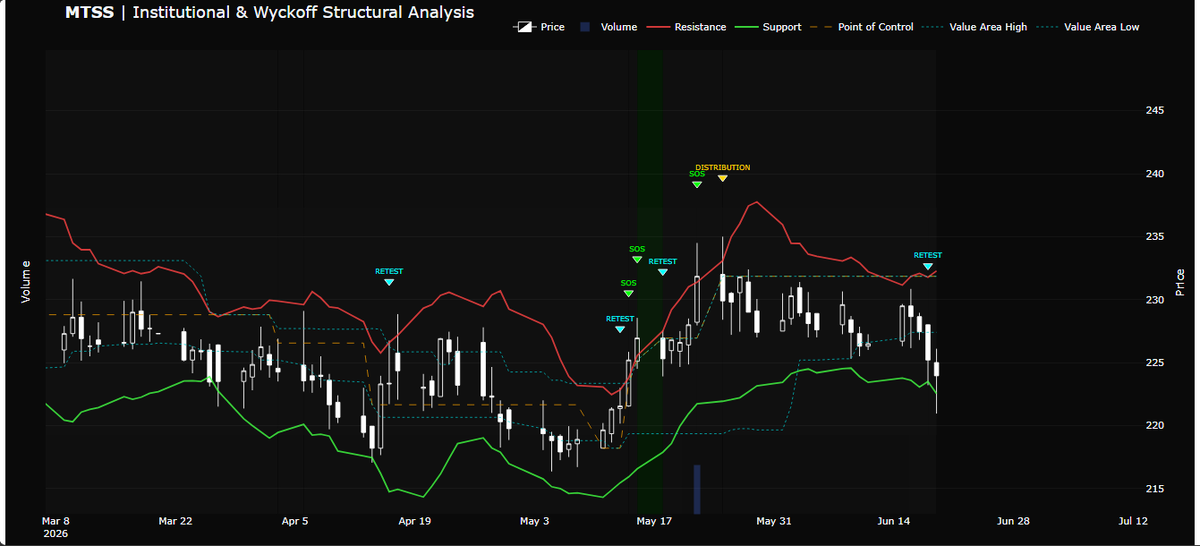This screenshot has height=546, width=1200.
Task: Click the 215 price axis tick
Action: pyautogui.click(x=1155, y=489)
